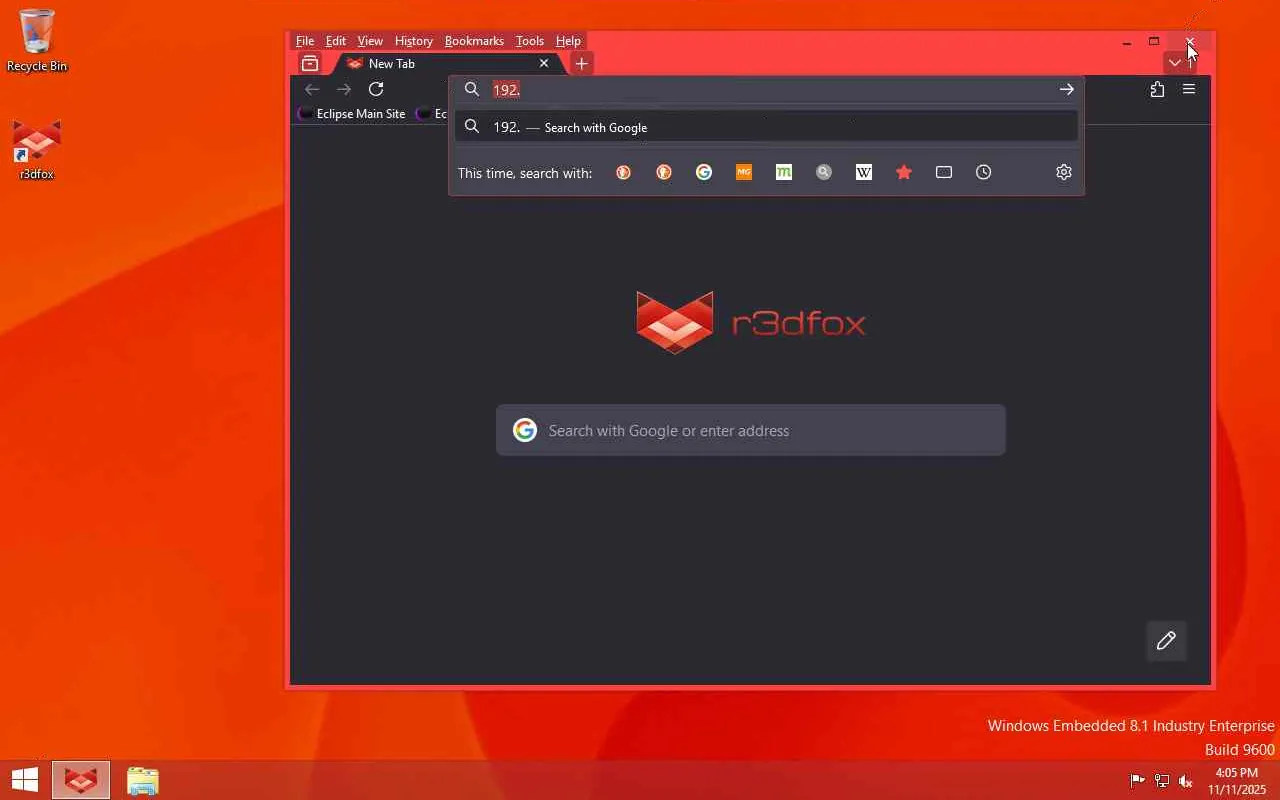Go back one page
Screen dimensions: 1280x800
(x=312, y=89)
